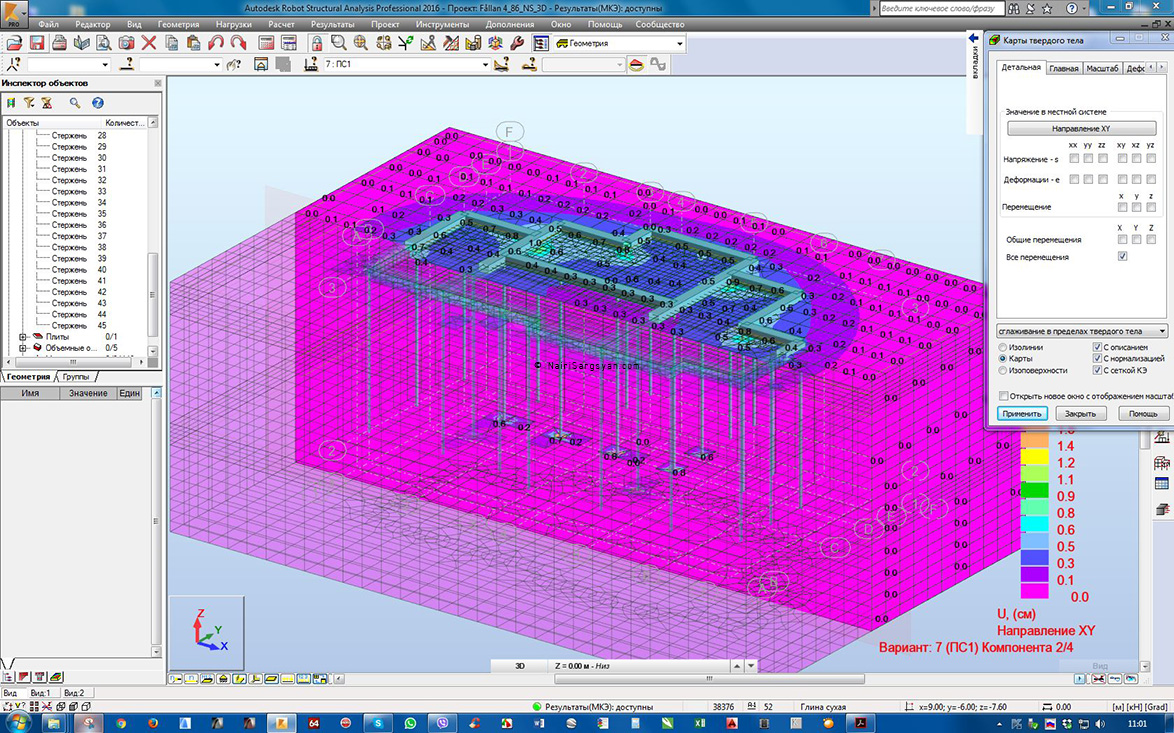Click the Open project folder icon
Image resolution: width=1174 pixels, height=733 pixels.
(13, 43)
